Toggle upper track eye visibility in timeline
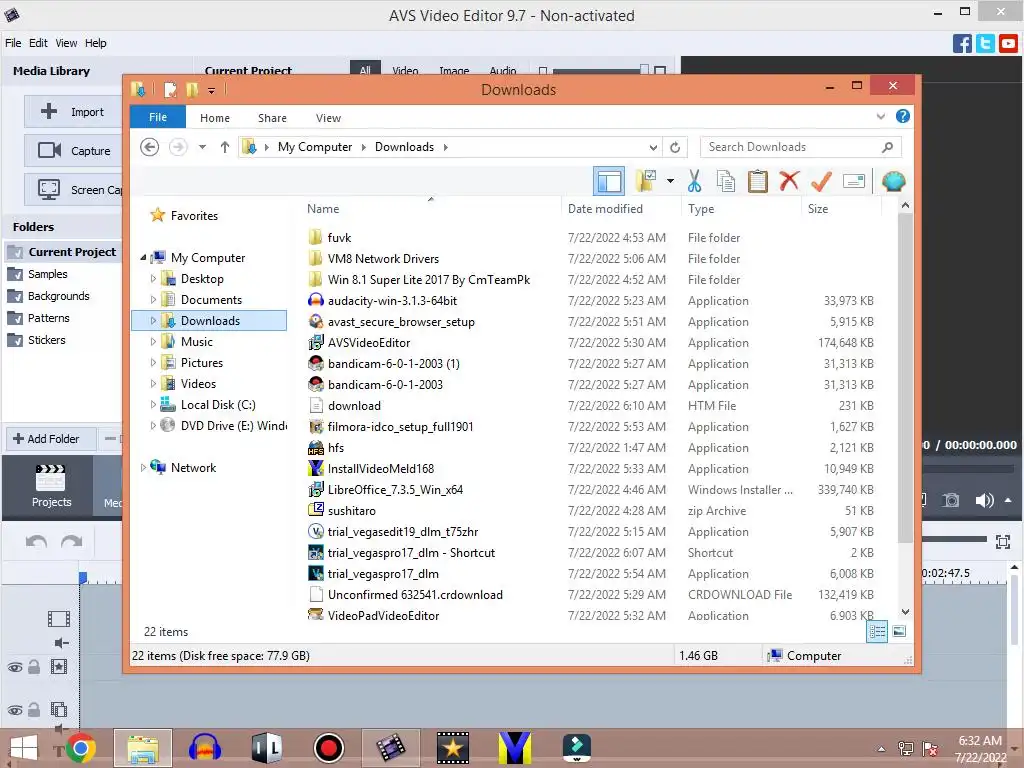Viewport: 1024px width, 768px height. (14, 667)
